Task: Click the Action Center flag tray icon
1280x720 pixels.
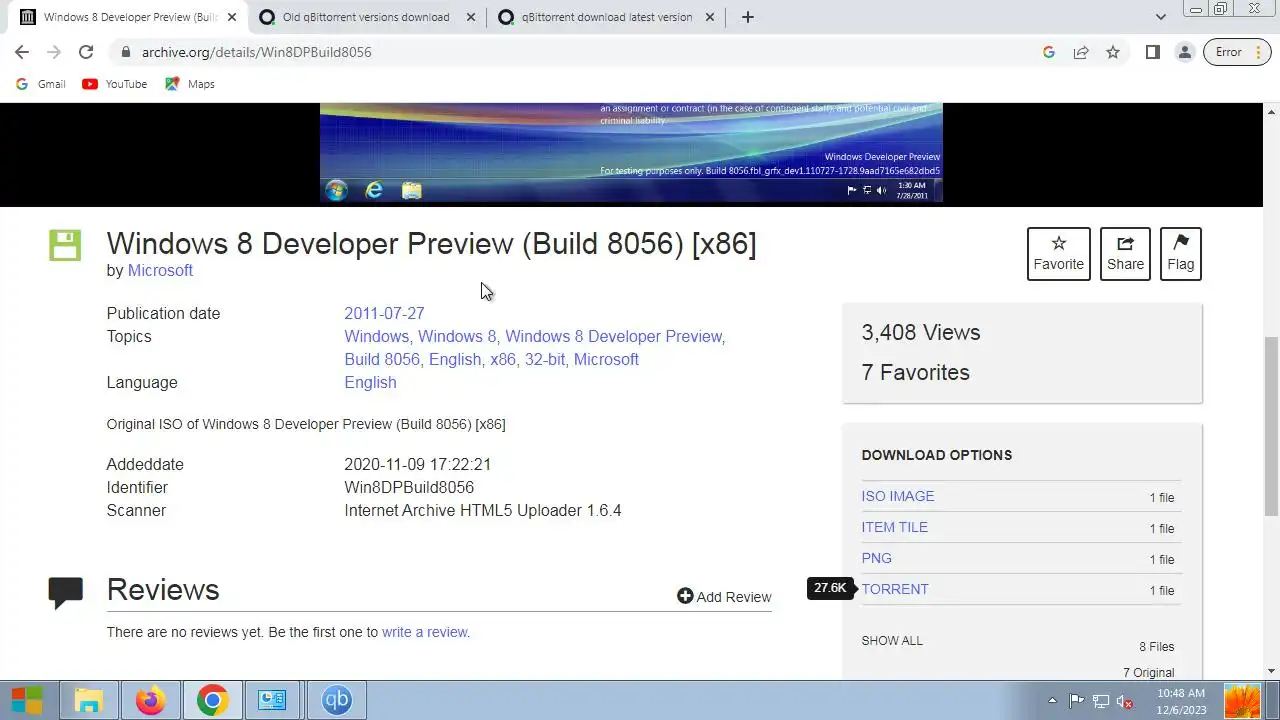Action: [x=1076, y=701]
